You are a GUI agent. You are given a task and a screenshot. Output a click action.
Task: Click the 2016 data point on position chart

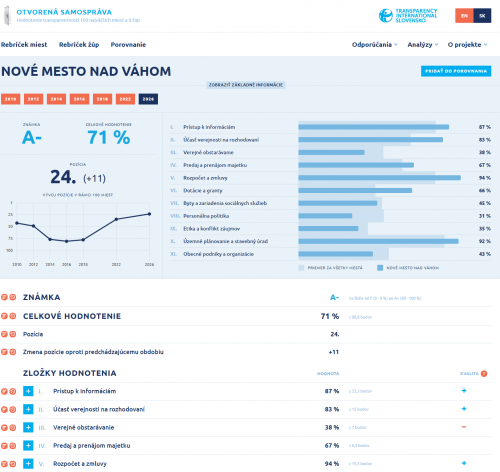(67, 241)
